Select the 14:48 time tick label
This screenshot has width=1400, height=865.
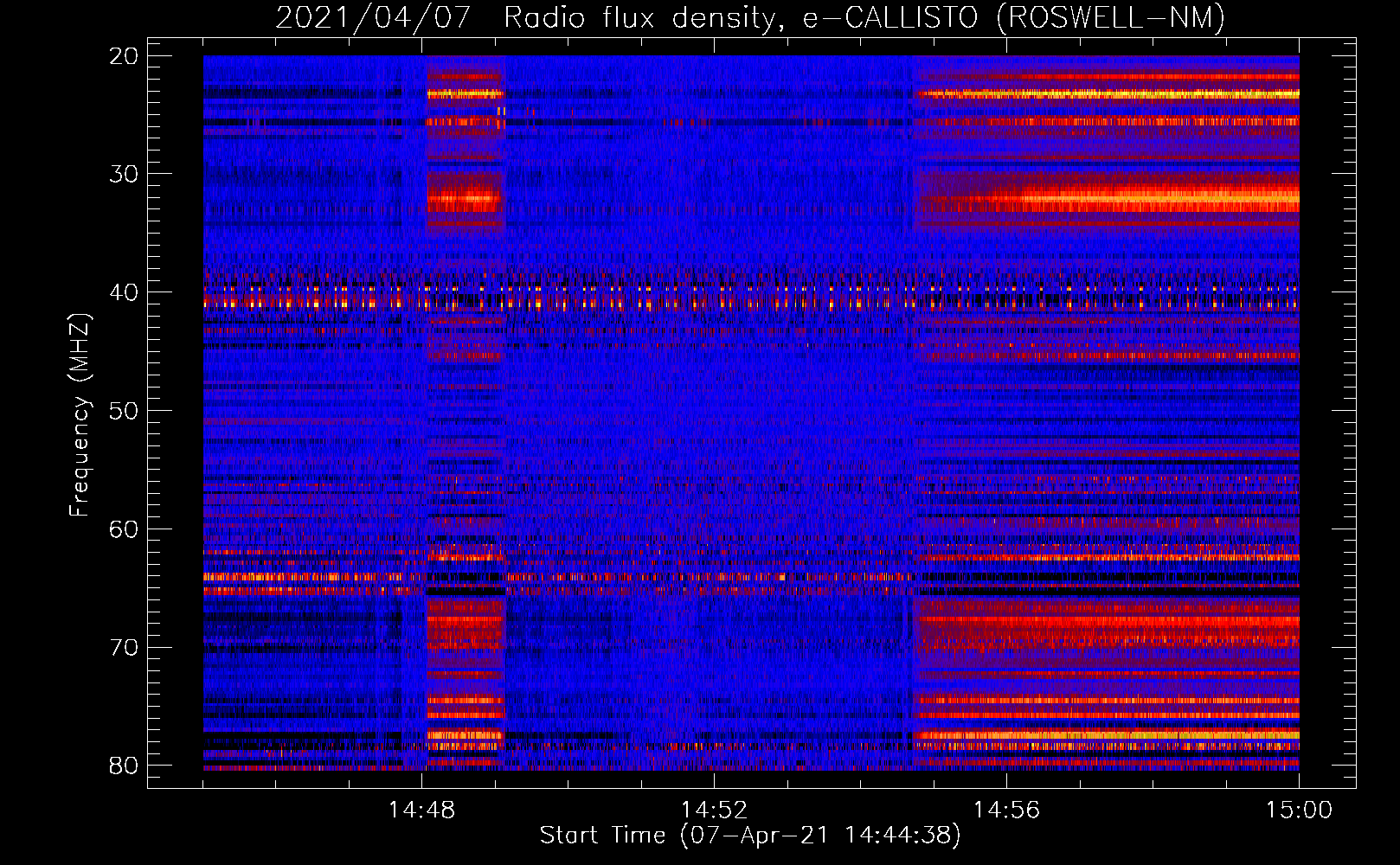point(421,811)
